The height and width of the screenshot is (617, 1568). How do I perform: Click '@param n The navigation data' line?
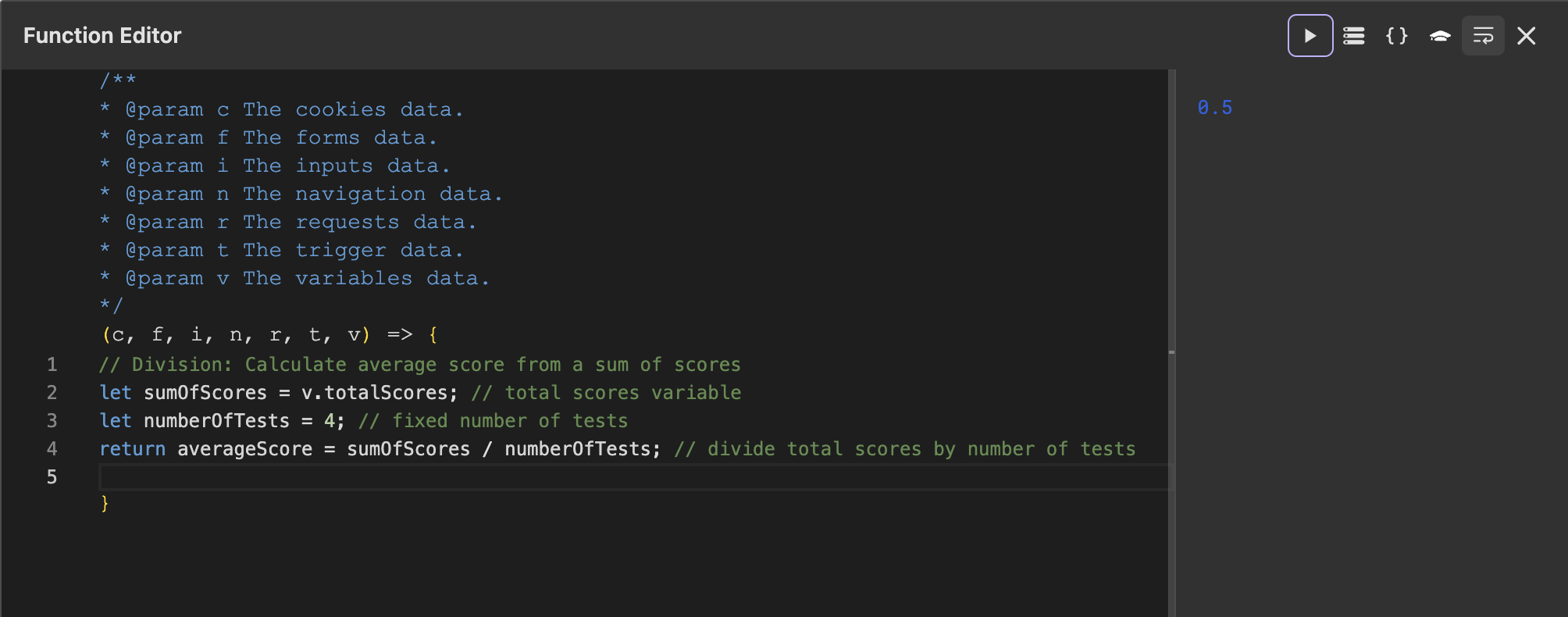(301, 194)
